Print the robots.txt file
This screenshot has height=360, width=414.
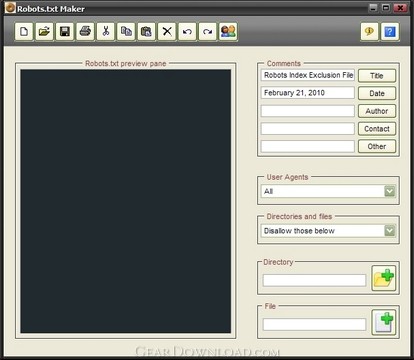[x=85, y=32]
